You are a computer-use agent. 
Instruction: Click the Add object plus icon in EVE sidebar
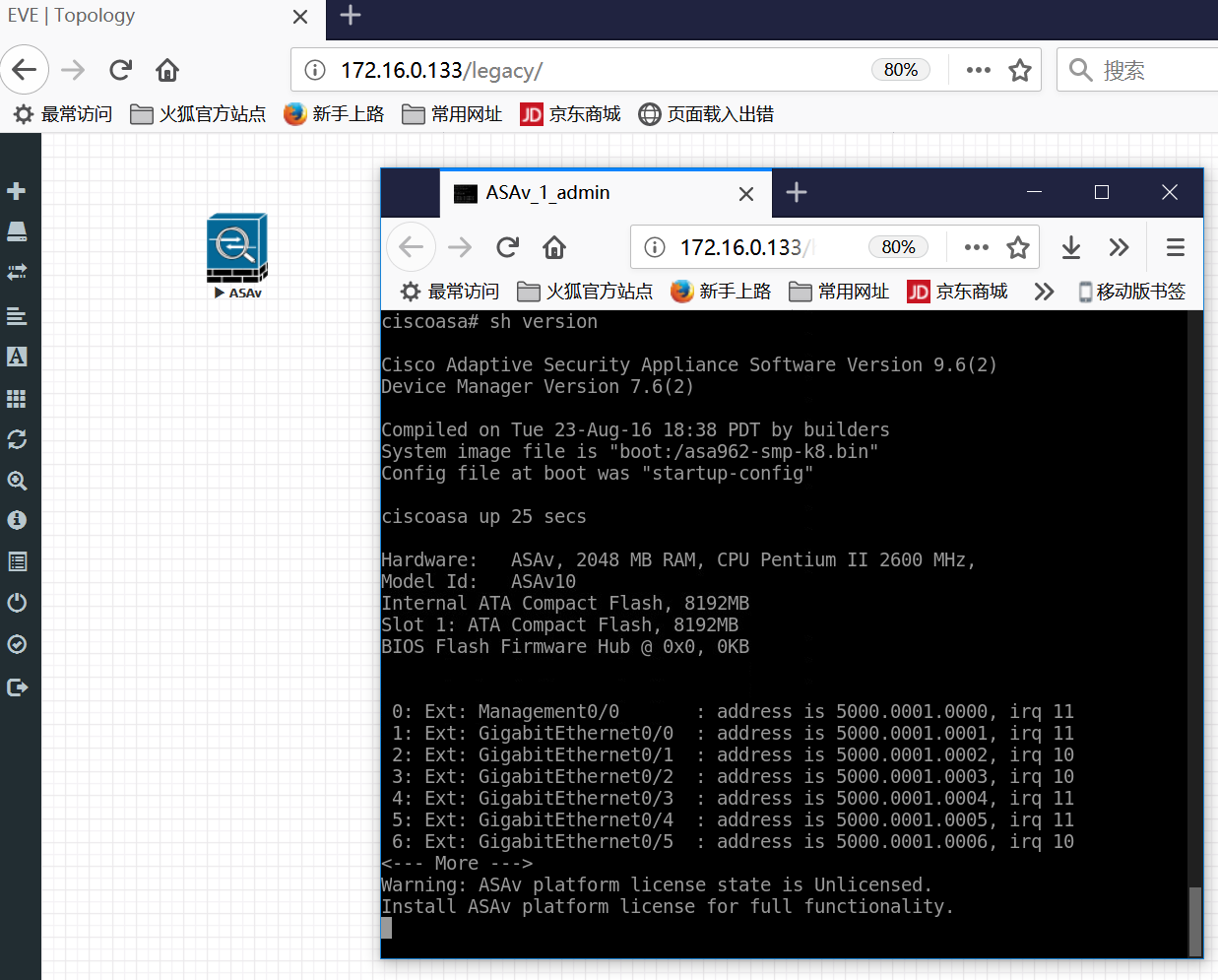(x=16, y=191)
